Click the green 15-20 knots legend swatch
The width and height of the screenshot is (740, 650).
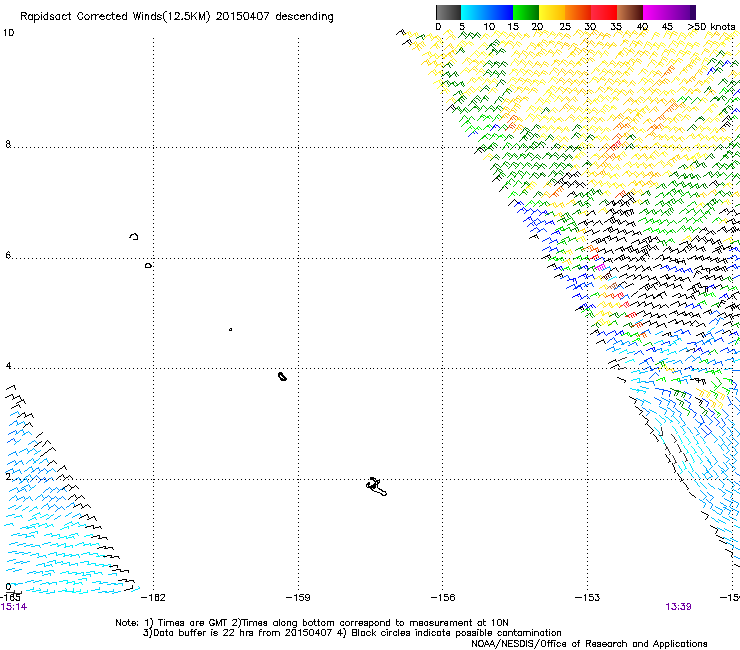(x=526, y=12)
